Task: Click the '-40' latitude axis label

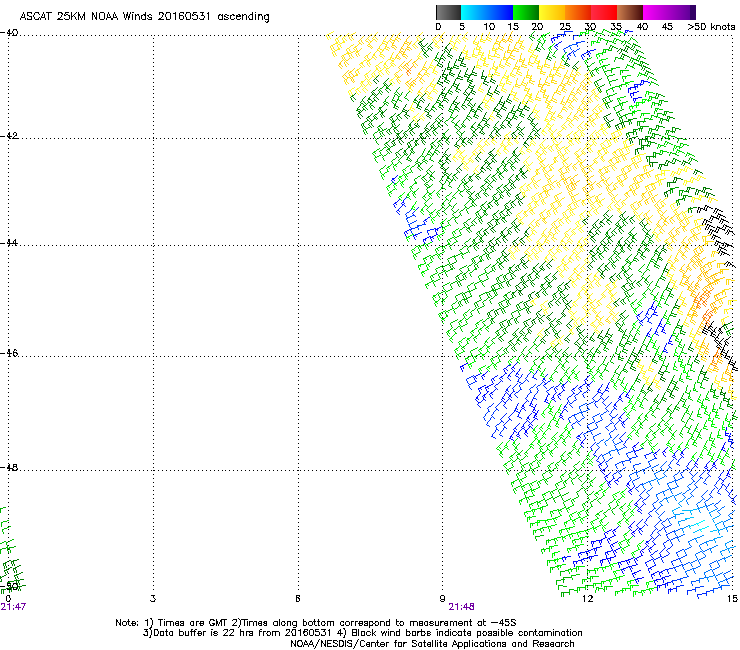Action: (9, 33)
